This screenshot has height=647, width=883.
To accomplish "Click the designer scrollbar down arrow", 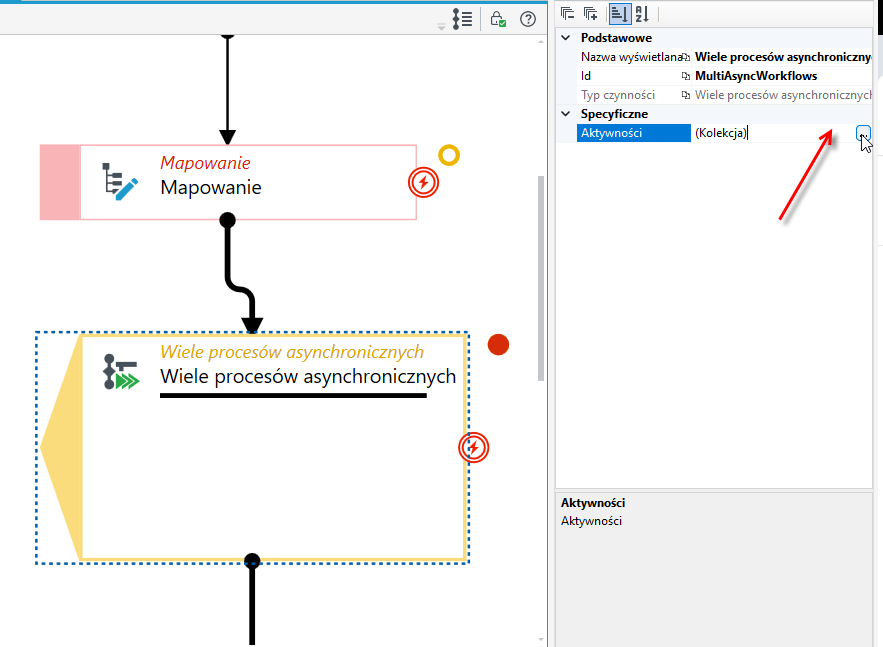I will (x=541, y=640).
